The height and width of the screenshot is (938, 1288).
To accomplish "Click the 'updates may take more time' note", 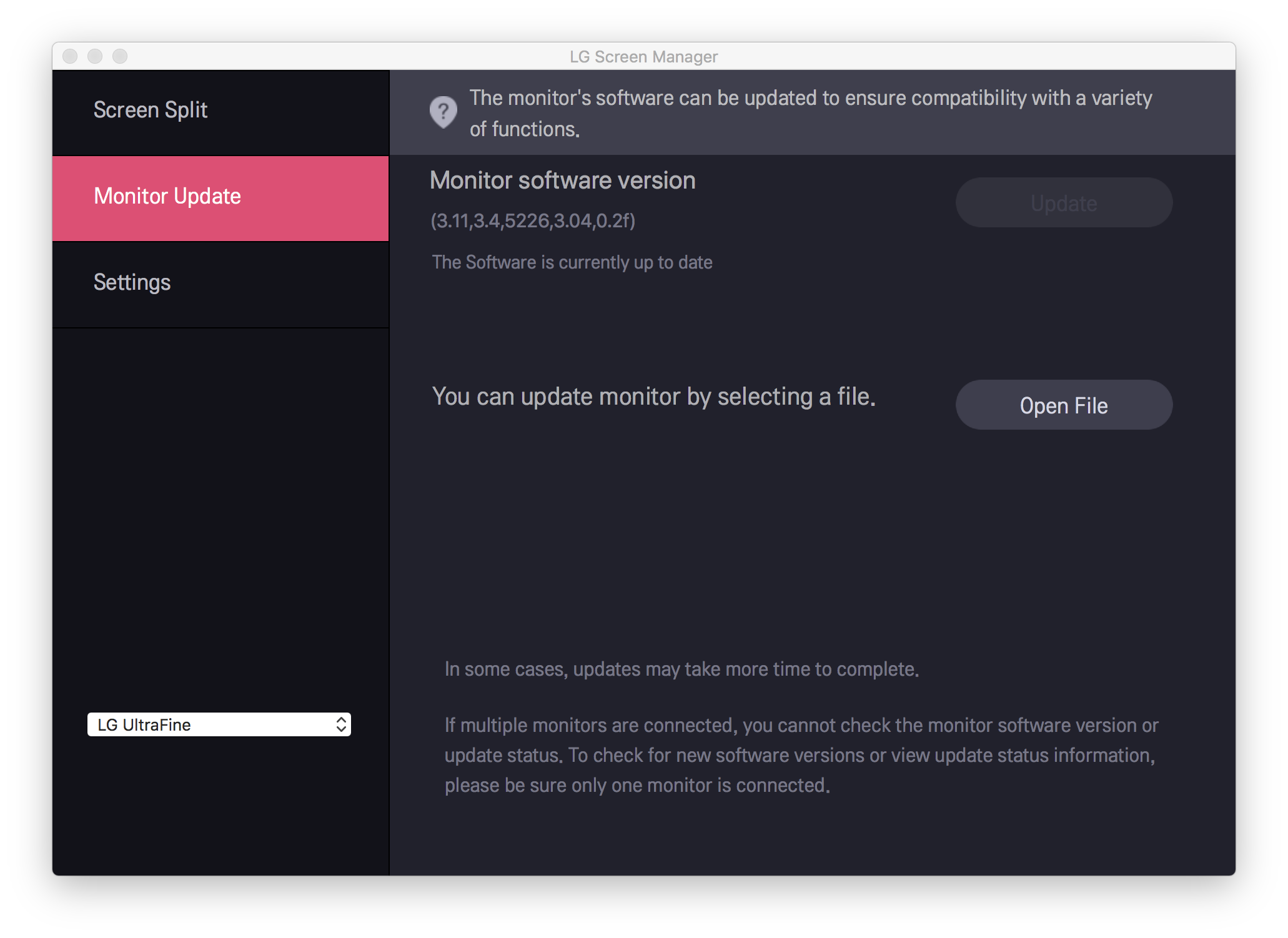I will tap(681, 669).
